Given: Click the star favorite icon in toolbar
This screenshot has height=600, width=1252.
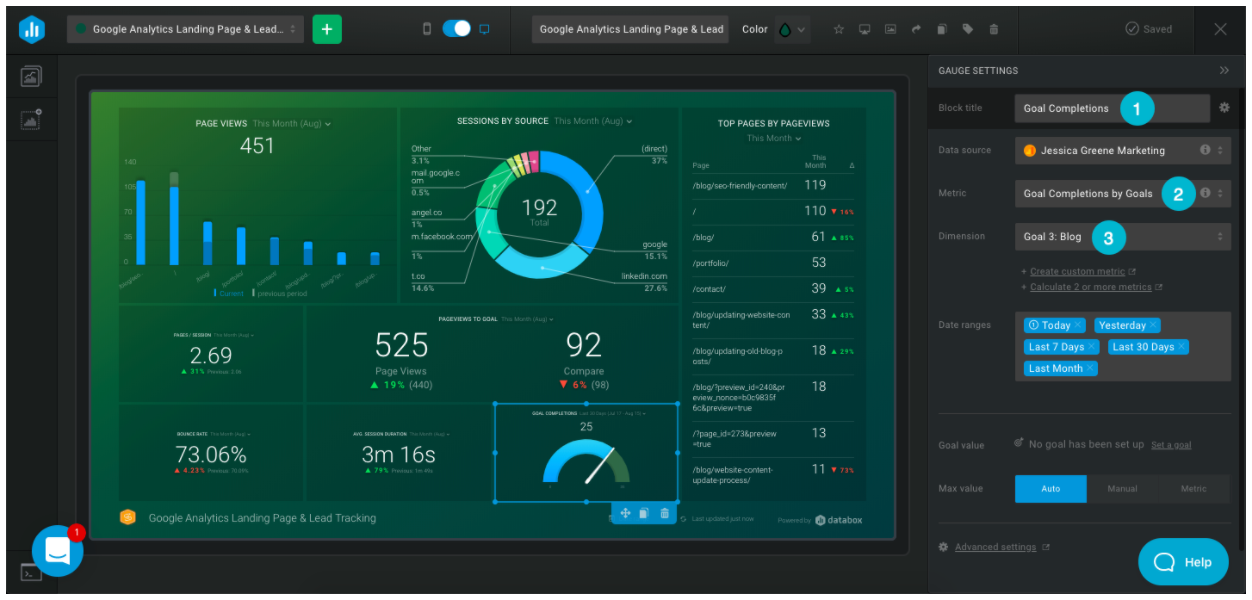Looking at the screenshot, I should click(x=839, y=29).
